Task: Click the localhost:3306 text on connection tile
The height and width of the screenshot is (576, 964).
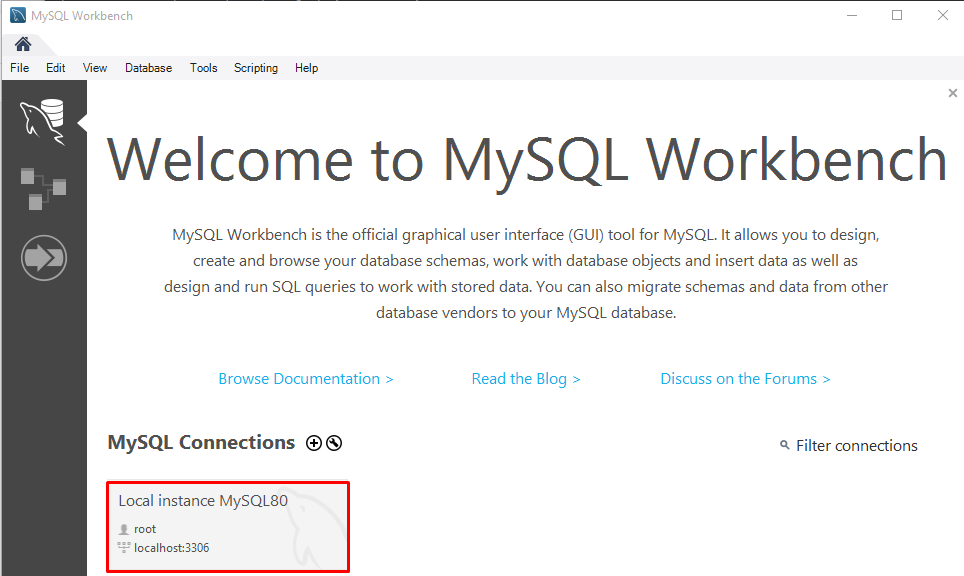Action: coord(172,548)
